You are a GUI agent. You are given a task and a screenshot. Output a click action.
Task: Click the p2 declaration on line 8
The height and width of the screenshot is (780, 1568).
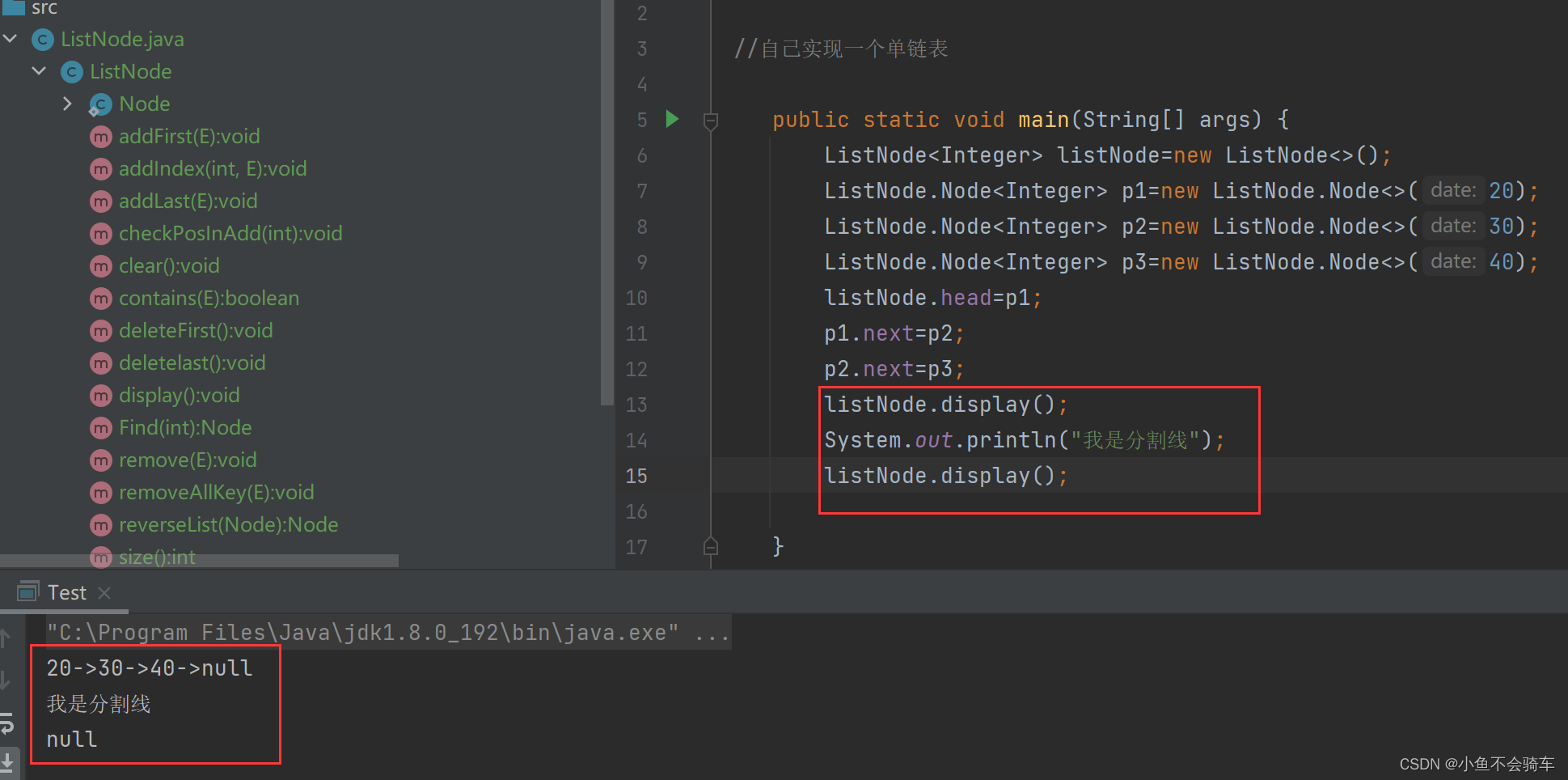[x=1181, y=227]
